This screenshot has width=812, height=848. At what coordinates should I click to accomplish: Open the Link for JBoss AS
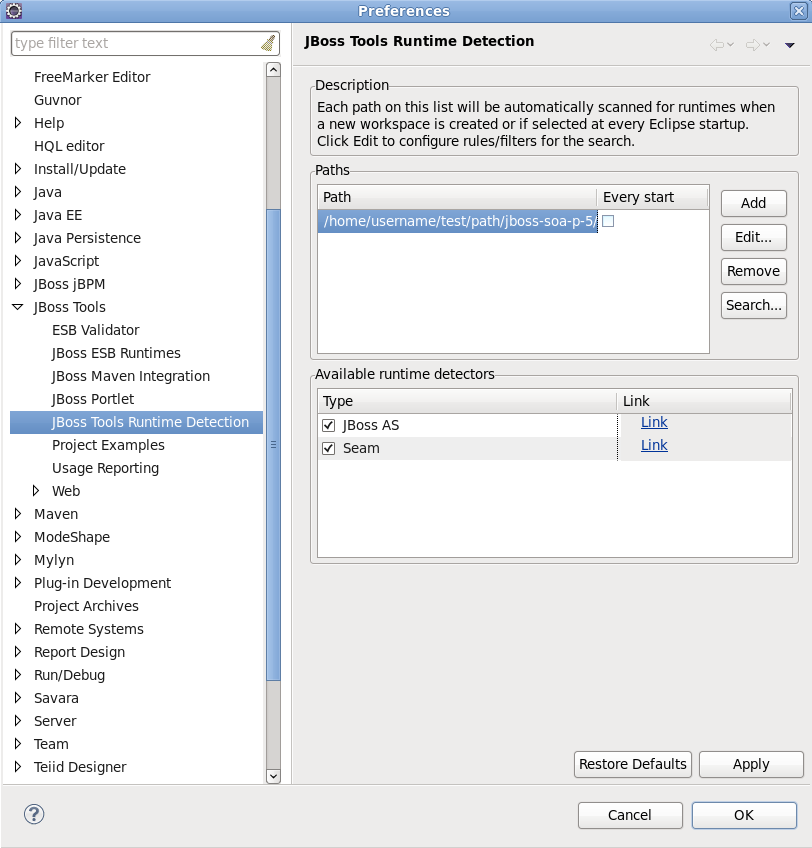pyautogui.click(x=654, y=422)
